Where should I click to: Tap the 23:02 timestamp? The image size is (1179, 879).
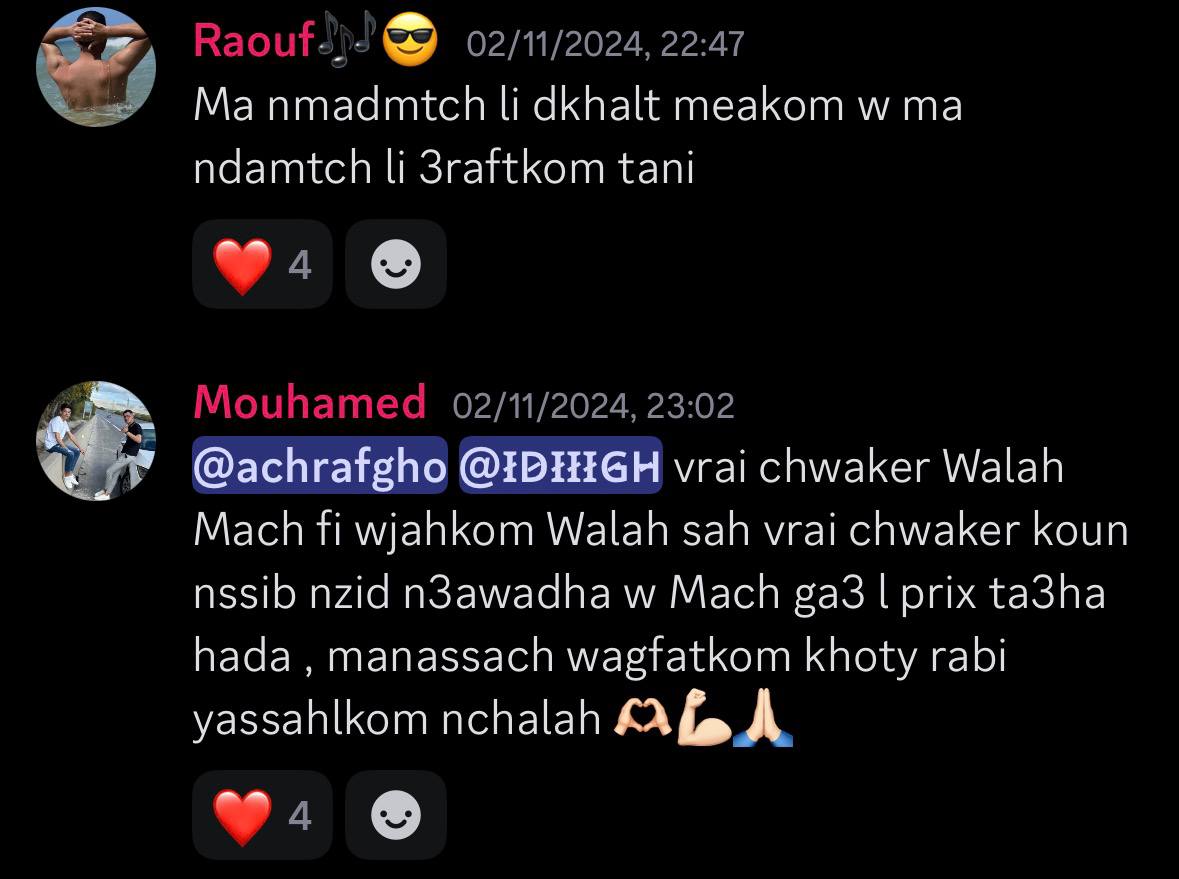pyautogui.click(x=593, y=407)
